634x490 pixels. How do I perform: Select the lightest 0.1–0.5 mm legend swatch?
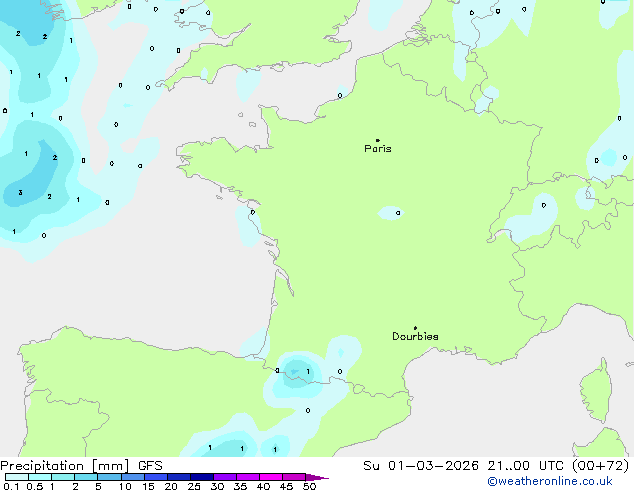pyautogui.click(x=17, y=477)
